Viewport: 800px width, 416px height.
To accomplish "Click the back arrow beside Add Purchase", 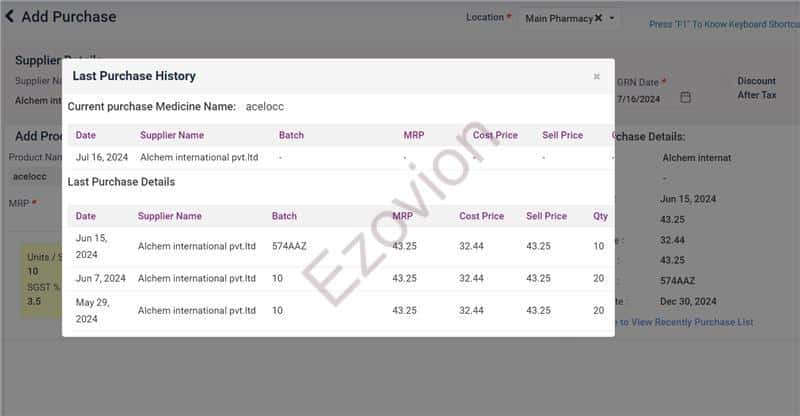I will [10, 16].
